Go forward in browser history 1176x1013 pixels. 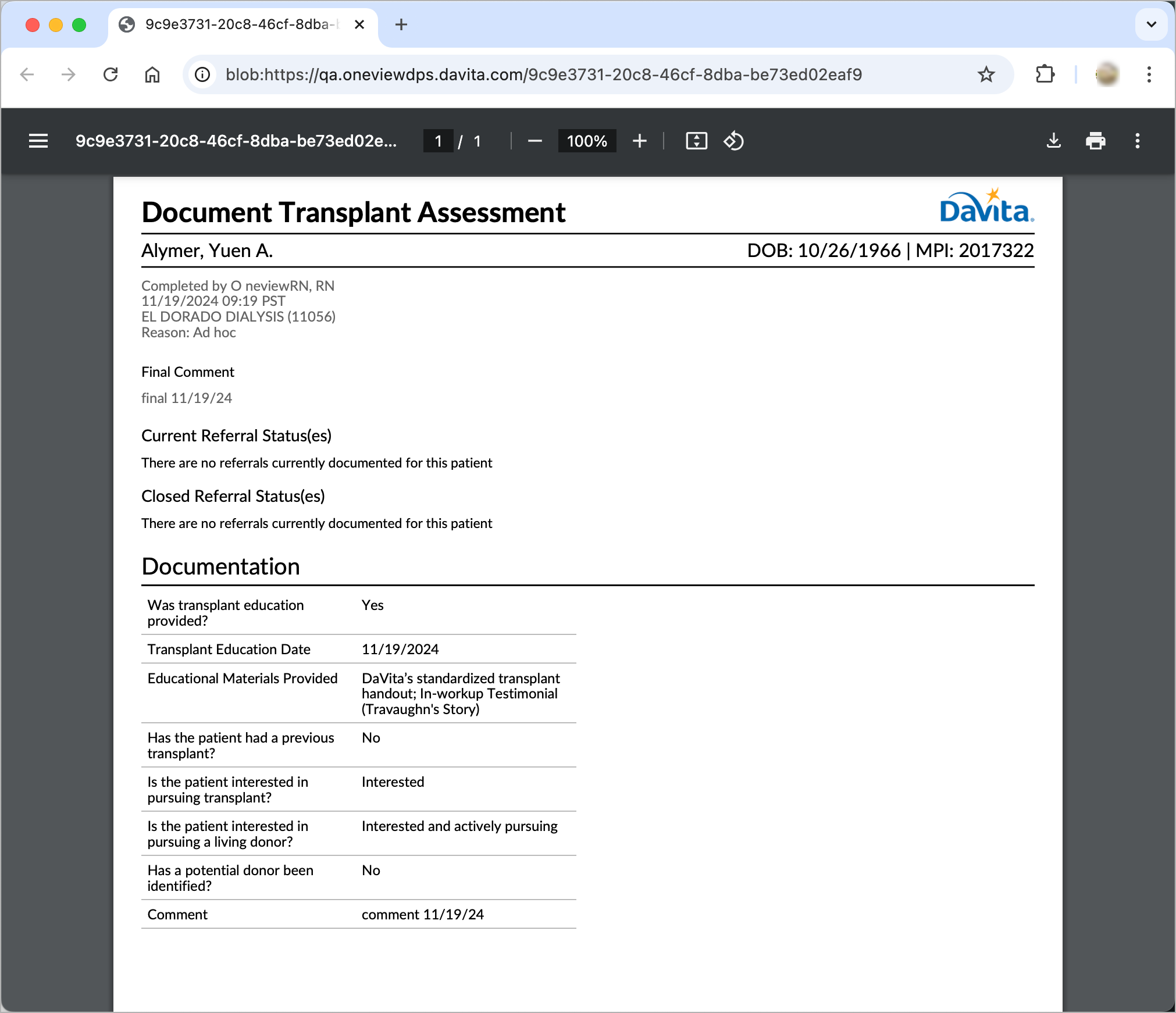[69, 74]
